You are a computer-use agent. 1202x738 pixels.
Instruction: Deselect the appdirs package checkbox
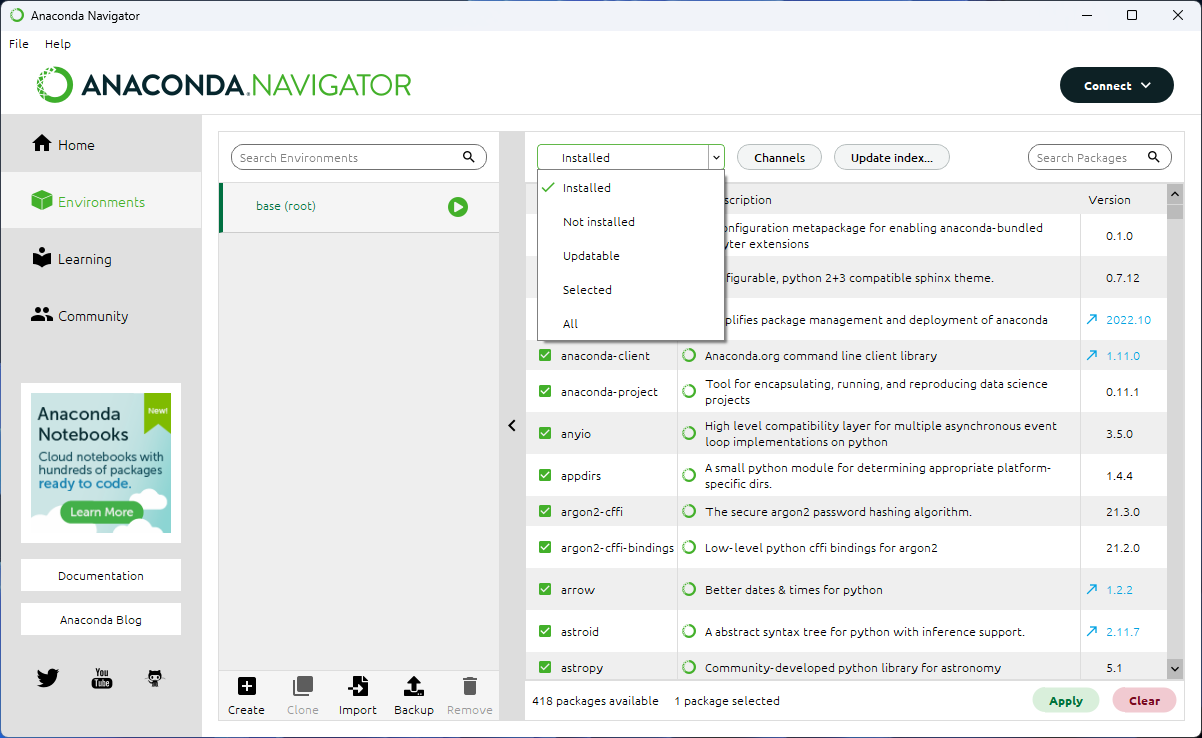pyautogui.click(x=545, y=475)
